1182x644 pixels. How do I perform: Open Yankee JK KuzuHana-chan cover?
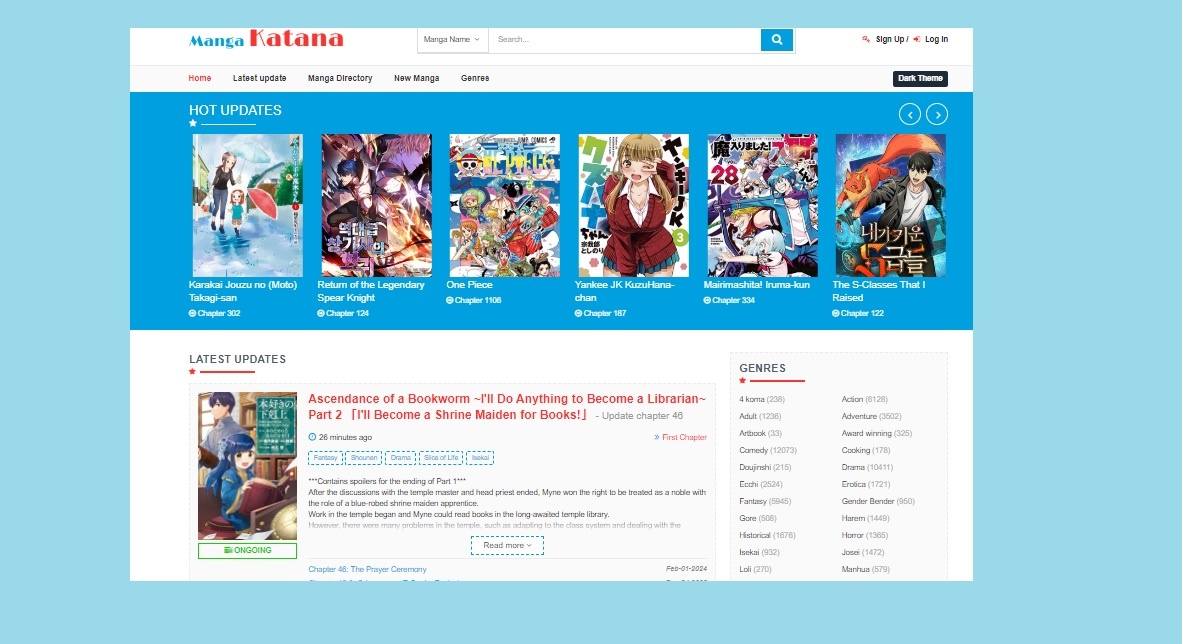click(633, 205)
